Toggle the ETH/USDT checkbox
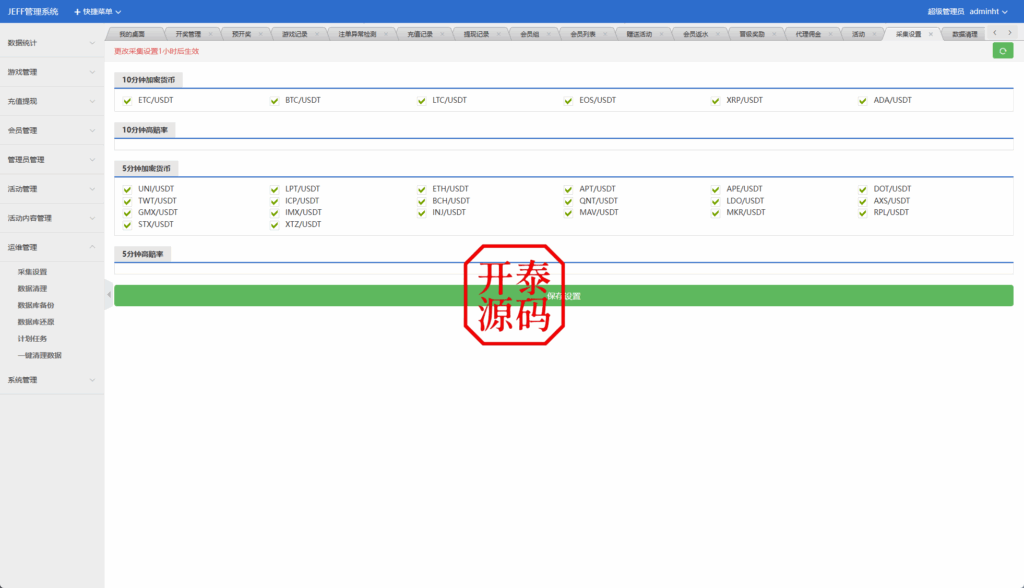The image size is (1024, 588). coord(422,189)
